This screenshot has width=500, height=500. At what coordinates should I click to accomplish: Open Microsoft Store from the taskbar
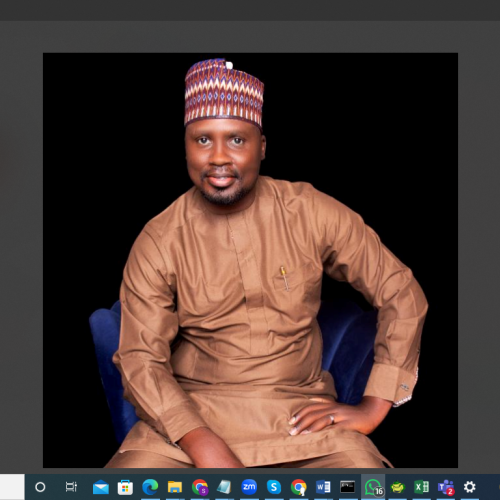(x=125, y=487)
